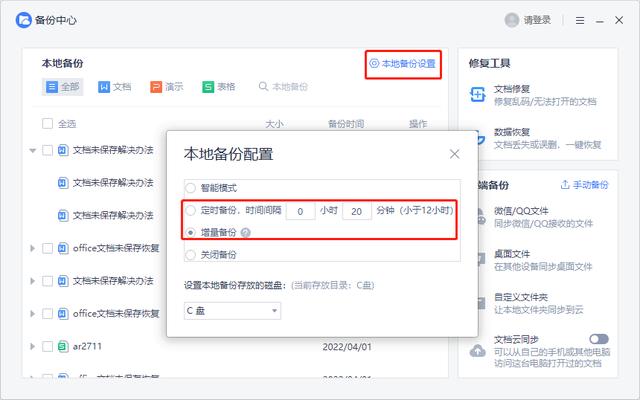Switch to the 文档 tab

tap(115, 87)
